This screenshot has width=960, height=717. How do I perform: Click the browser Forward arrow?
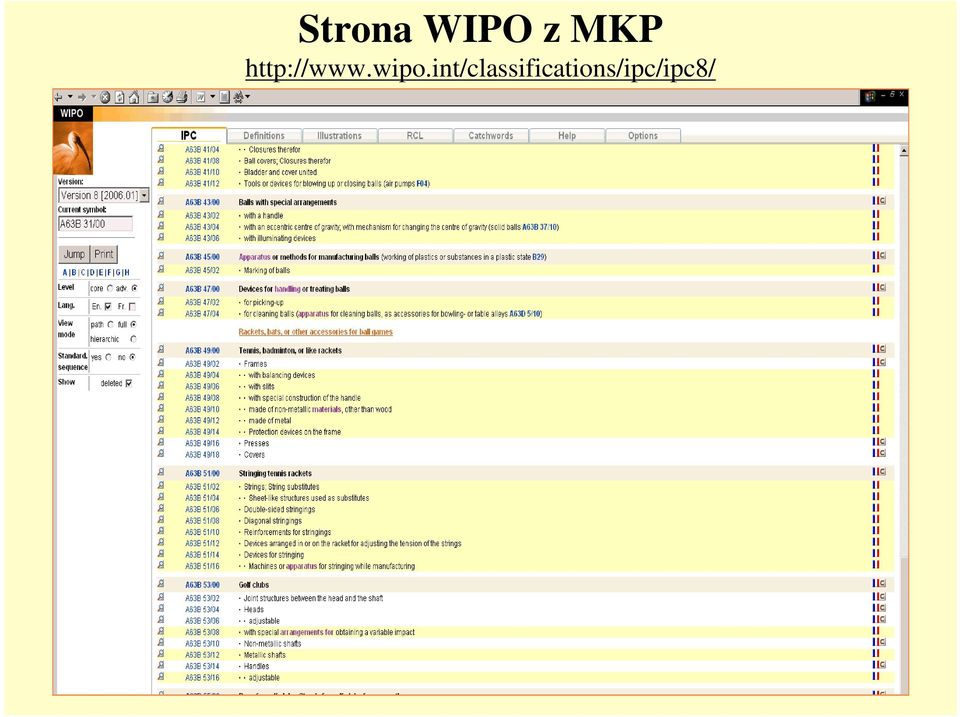pos(82,97)
